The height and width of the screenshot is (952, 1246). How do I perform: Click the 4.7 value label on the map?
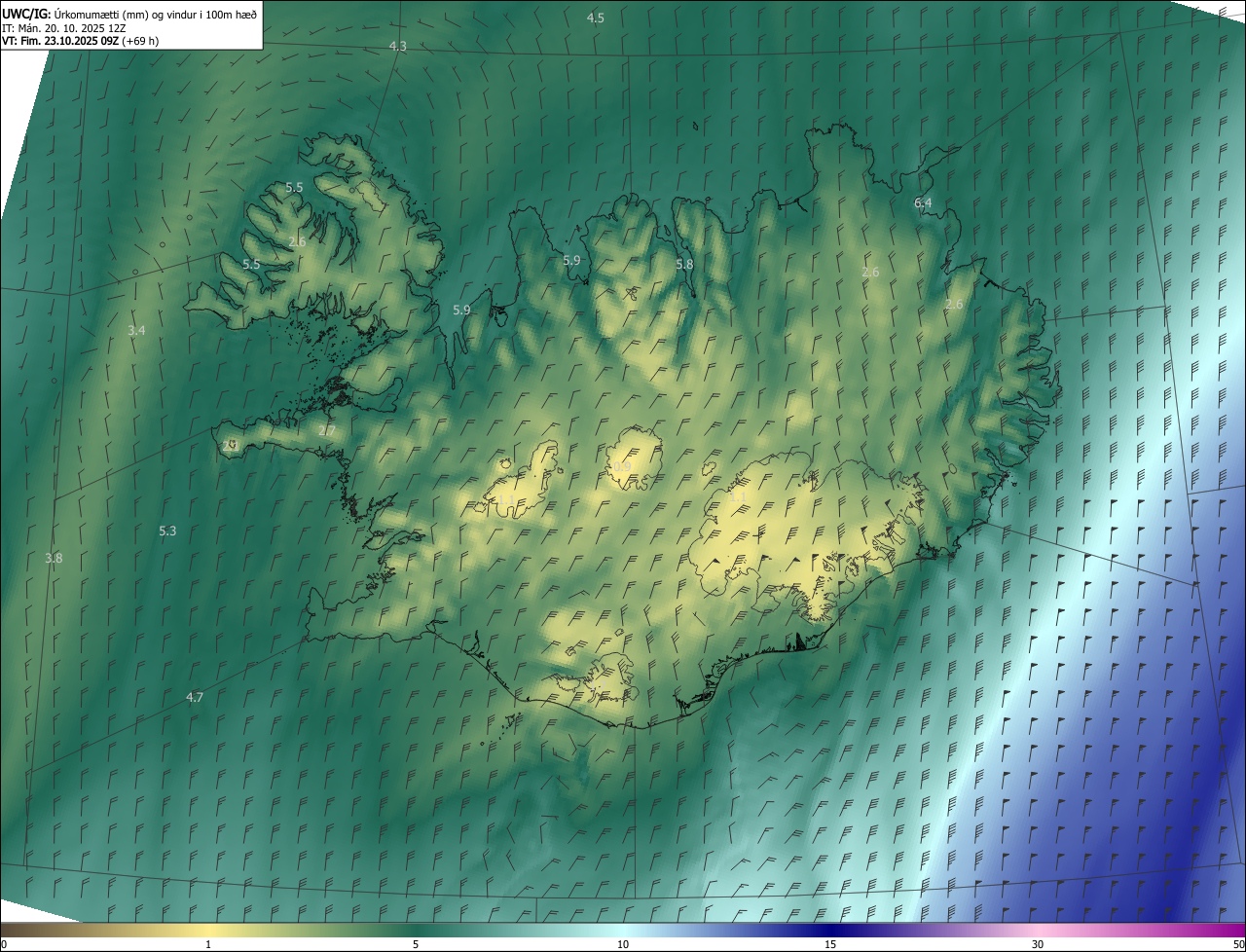195,698
